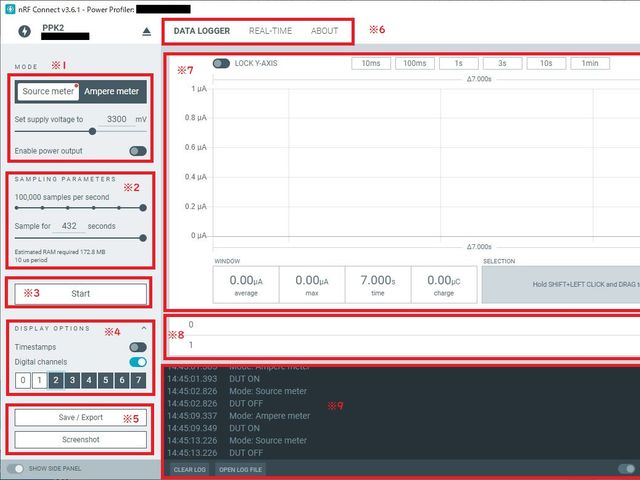
Task: Set chart window to 10s
Action: [546, 63]
